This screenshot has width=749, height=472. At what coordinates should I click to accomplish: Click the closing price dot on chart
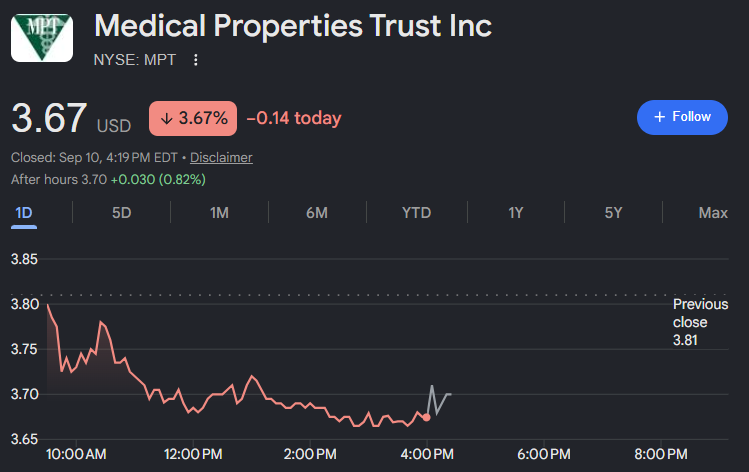pos(427,418)
